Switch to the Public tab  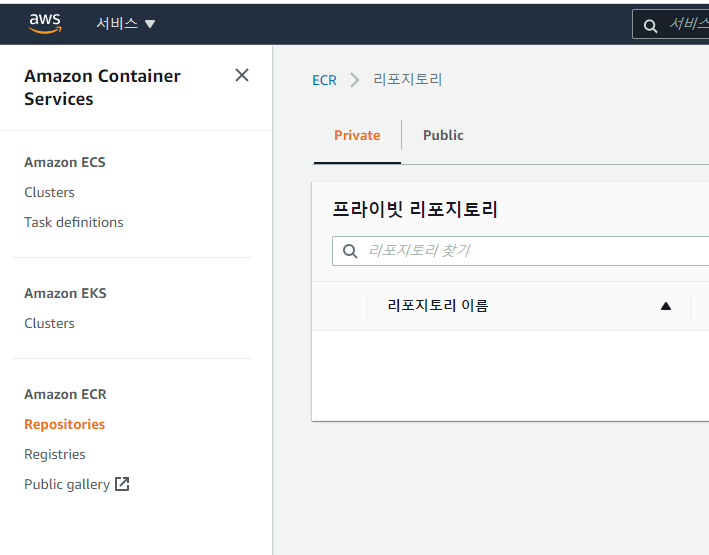click(443, 135)
